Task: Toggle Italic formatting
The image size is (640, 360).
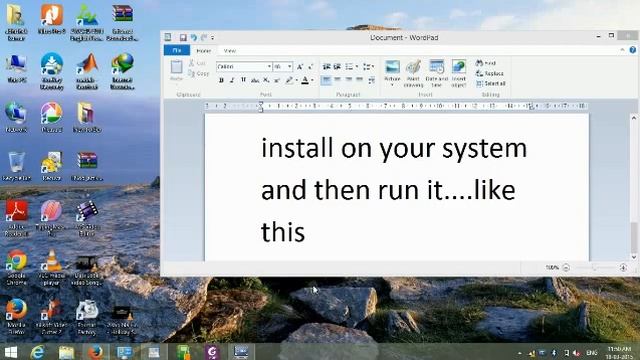Action: tap(232, 80)
